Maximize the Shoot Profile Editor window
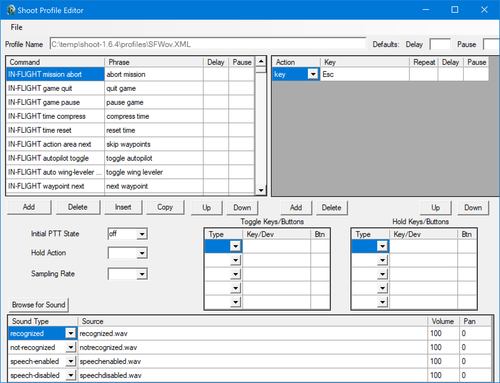Image resolution: width=500 pixels, height=383 pixels. pos(455,10)
